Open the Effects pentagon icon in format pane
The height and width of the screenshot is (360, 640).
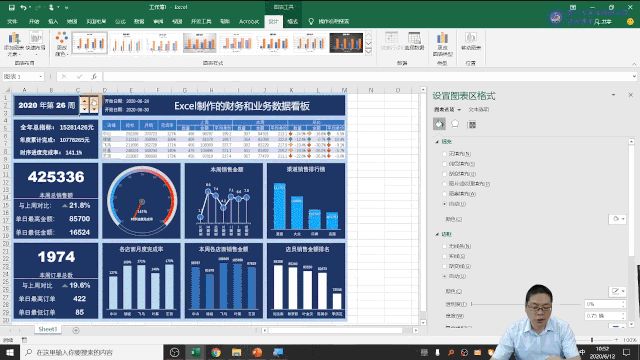455,124
